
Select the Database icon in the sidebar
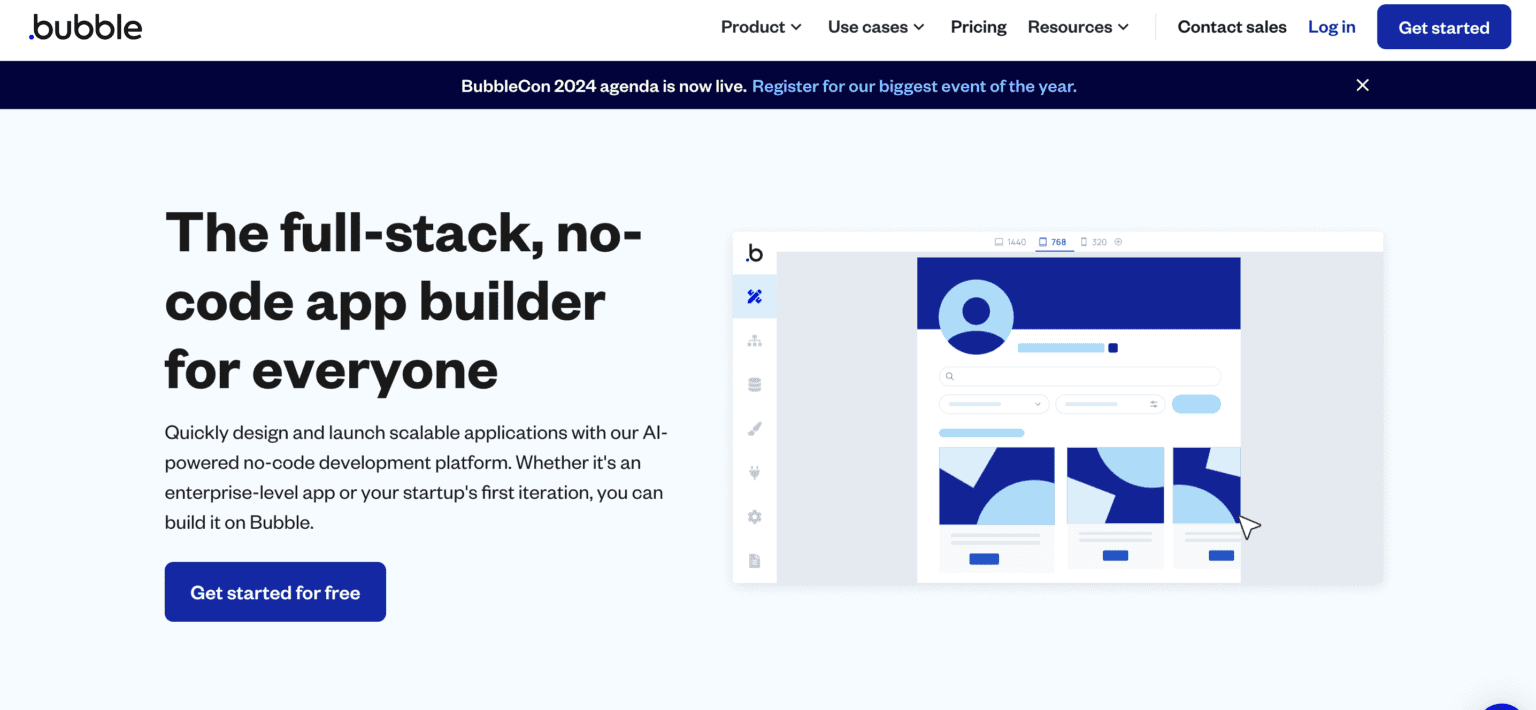click(754, 384)
